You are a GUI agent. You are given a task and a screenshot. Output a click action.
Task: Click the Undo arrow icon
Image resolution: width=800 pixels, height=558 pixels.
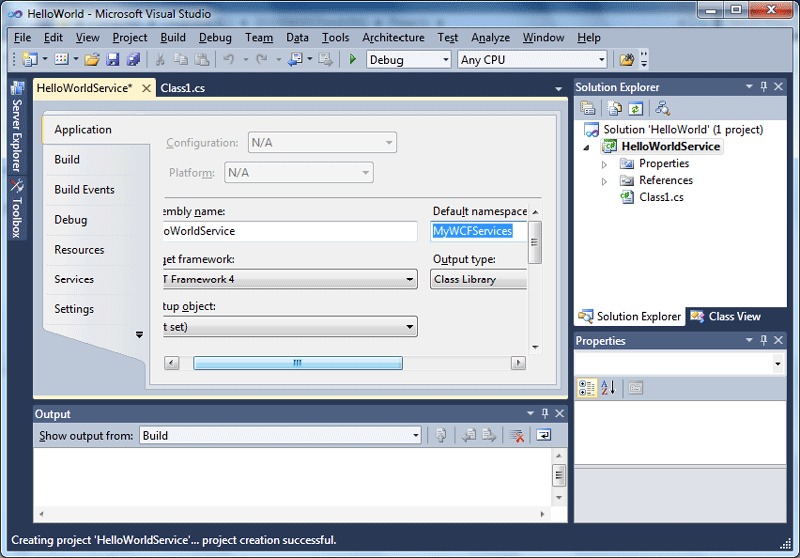tap(229, 60)
